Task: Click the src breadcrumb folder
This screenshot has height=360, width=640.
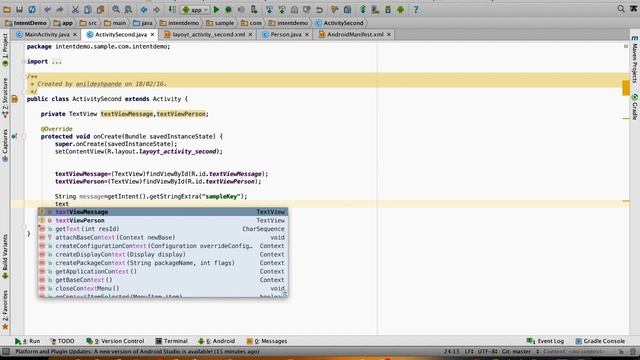Action: (89, 23)
